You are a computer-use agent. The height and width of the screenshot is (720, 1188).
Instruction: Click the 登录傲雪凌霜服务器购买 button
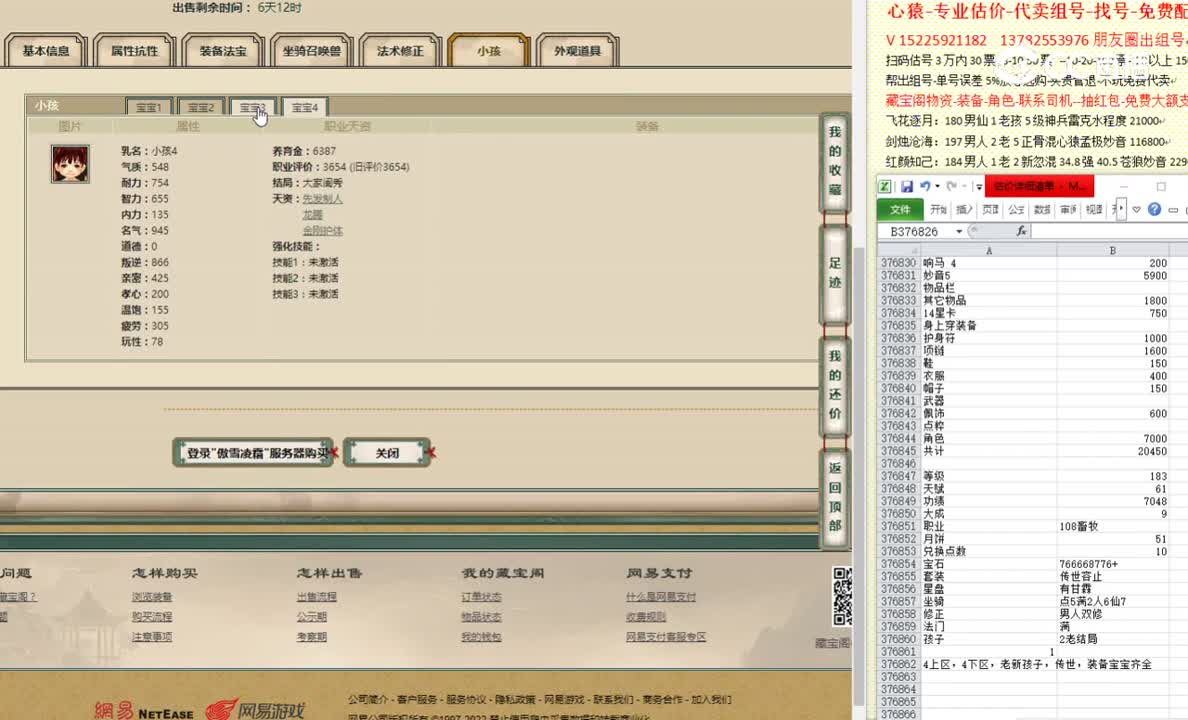tap(253, 452)
